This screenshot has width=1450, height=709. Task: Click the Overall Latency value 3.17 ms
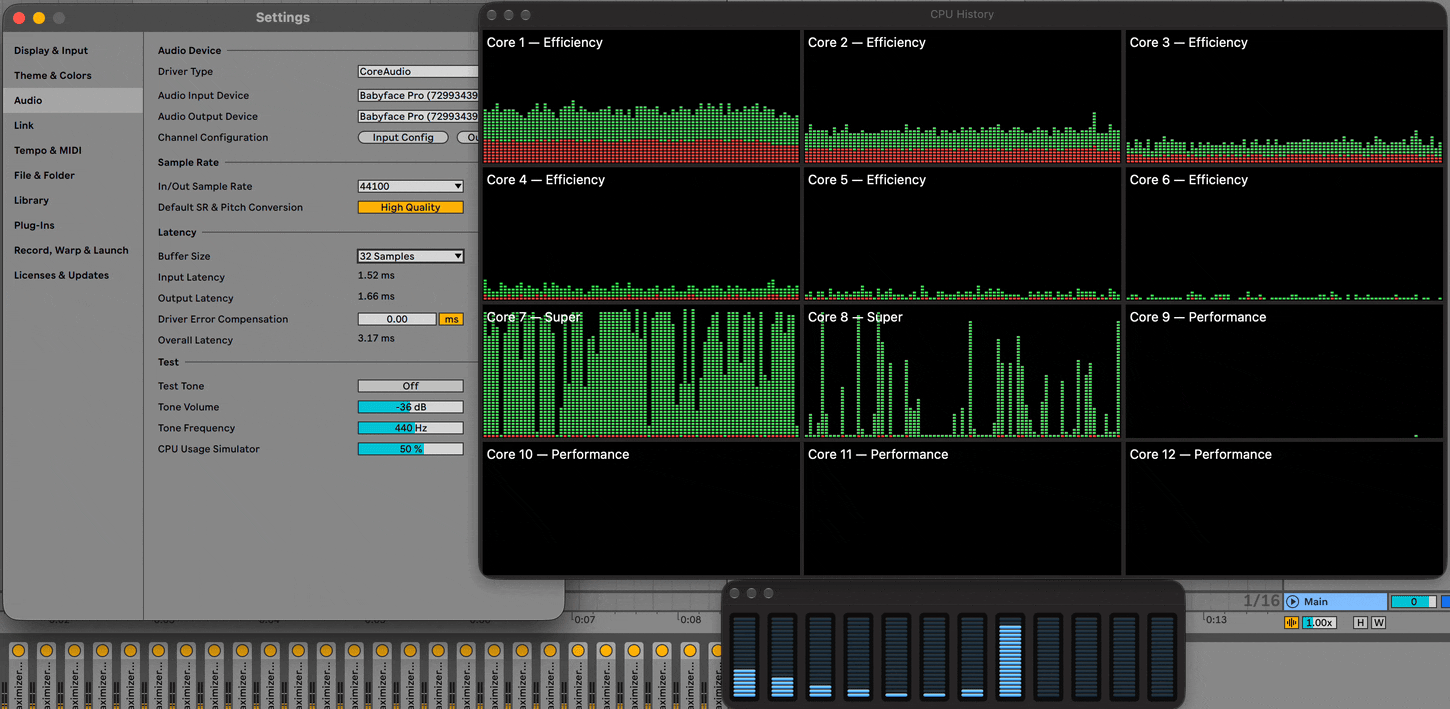(376, 340)
